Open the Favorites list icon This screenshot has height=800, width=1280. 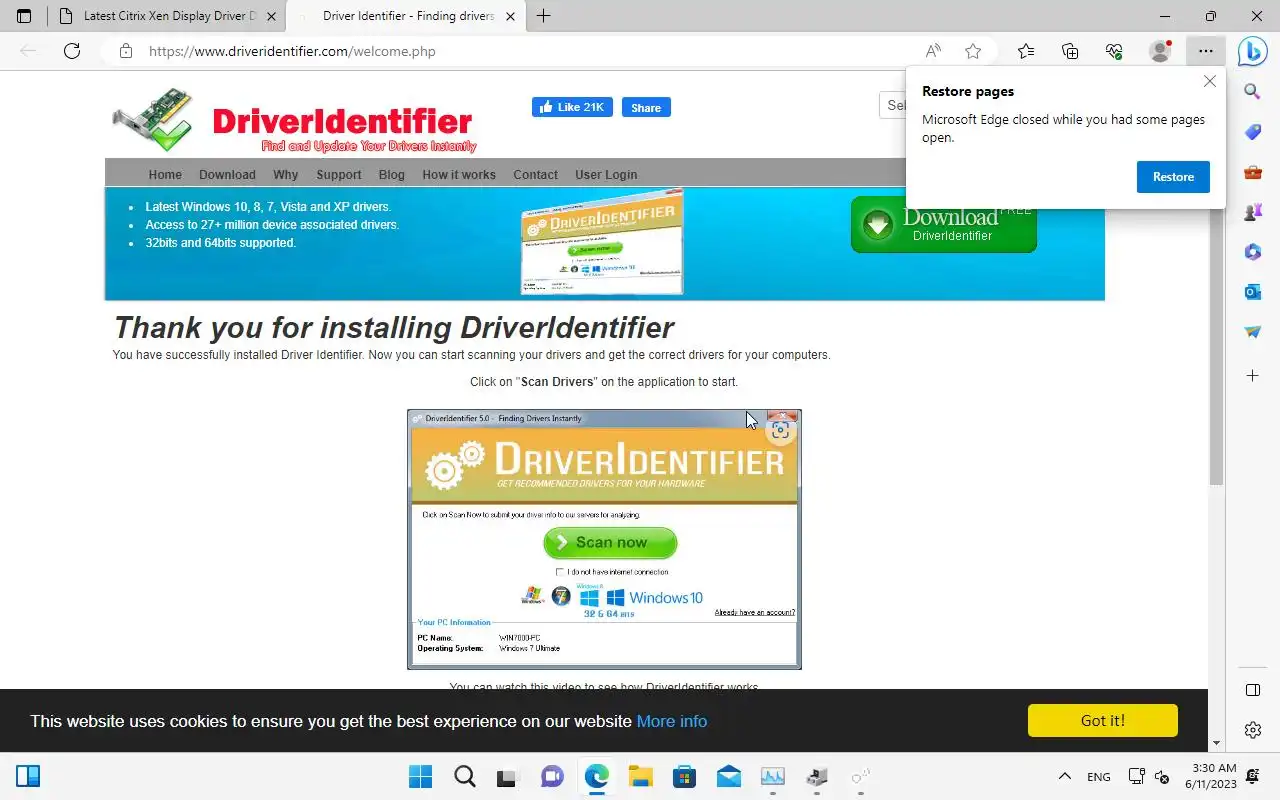(1026, 51)
